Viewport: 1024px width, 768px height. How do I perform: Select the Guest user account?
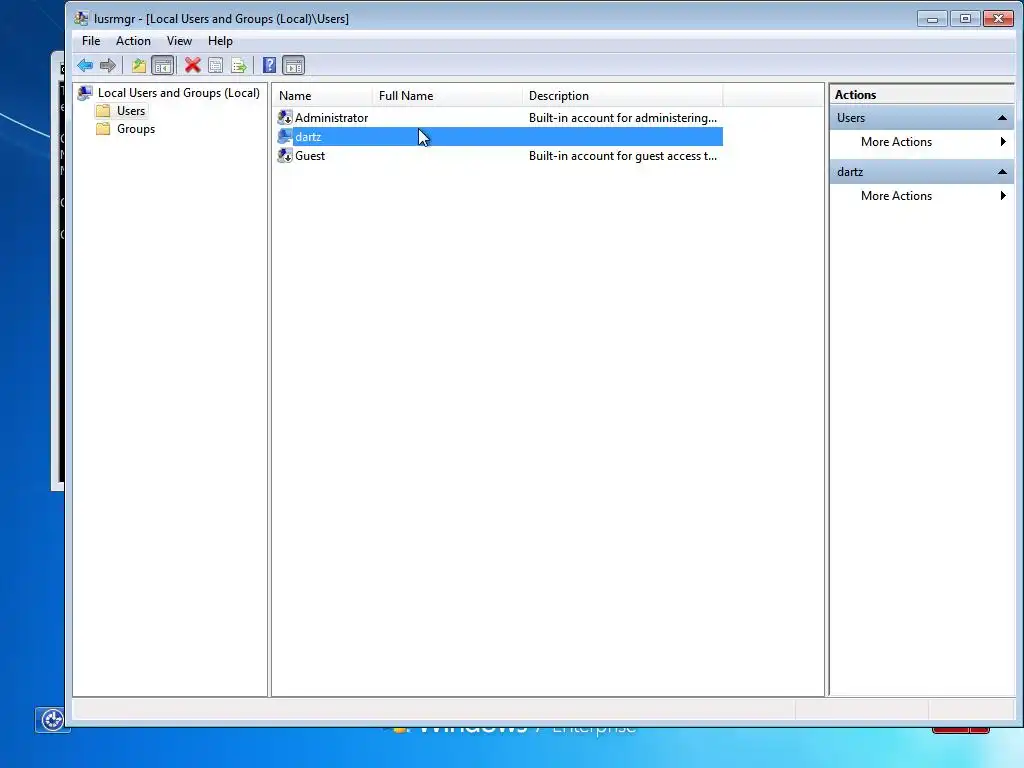[310, 155]
